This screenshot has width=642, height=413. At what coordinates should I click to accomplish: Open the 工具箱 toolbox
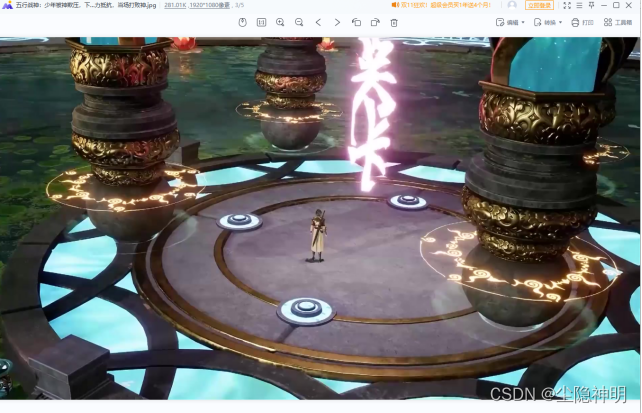618,23
